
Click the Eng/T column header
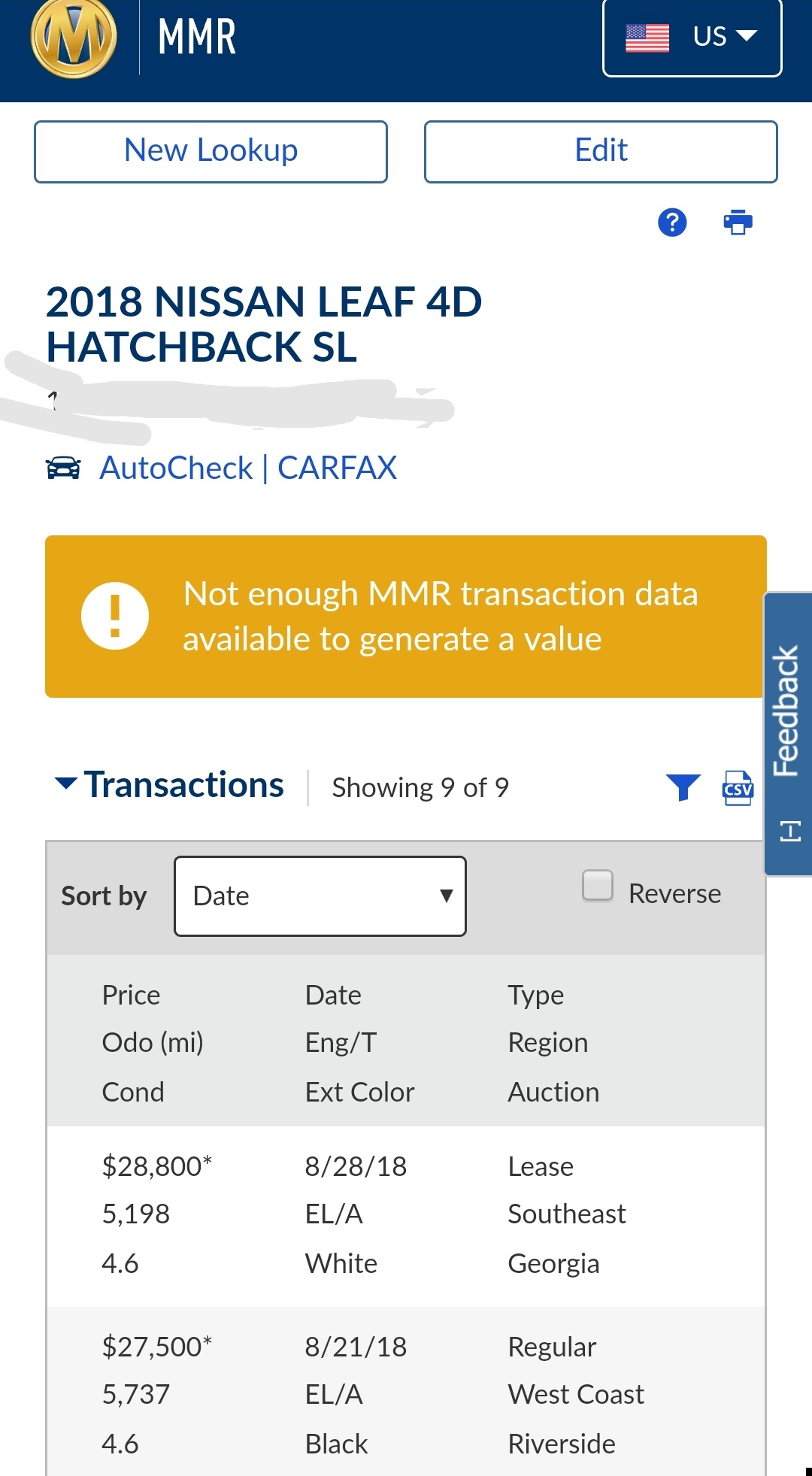coord(341,1043)
